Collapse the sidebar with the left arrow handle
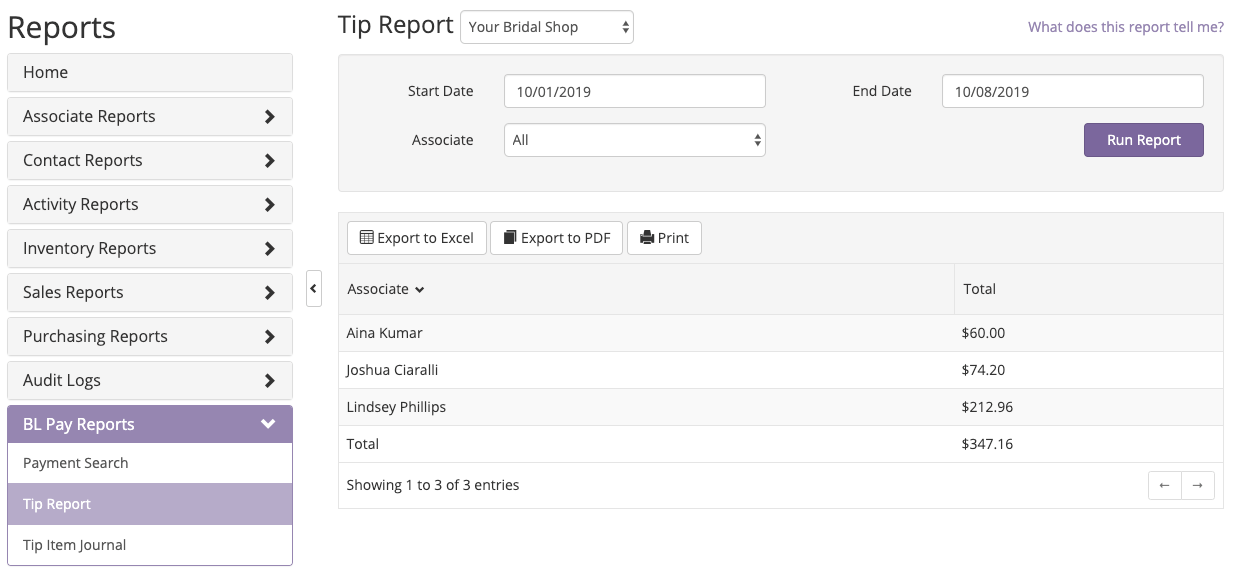 [x=314, y=289]
